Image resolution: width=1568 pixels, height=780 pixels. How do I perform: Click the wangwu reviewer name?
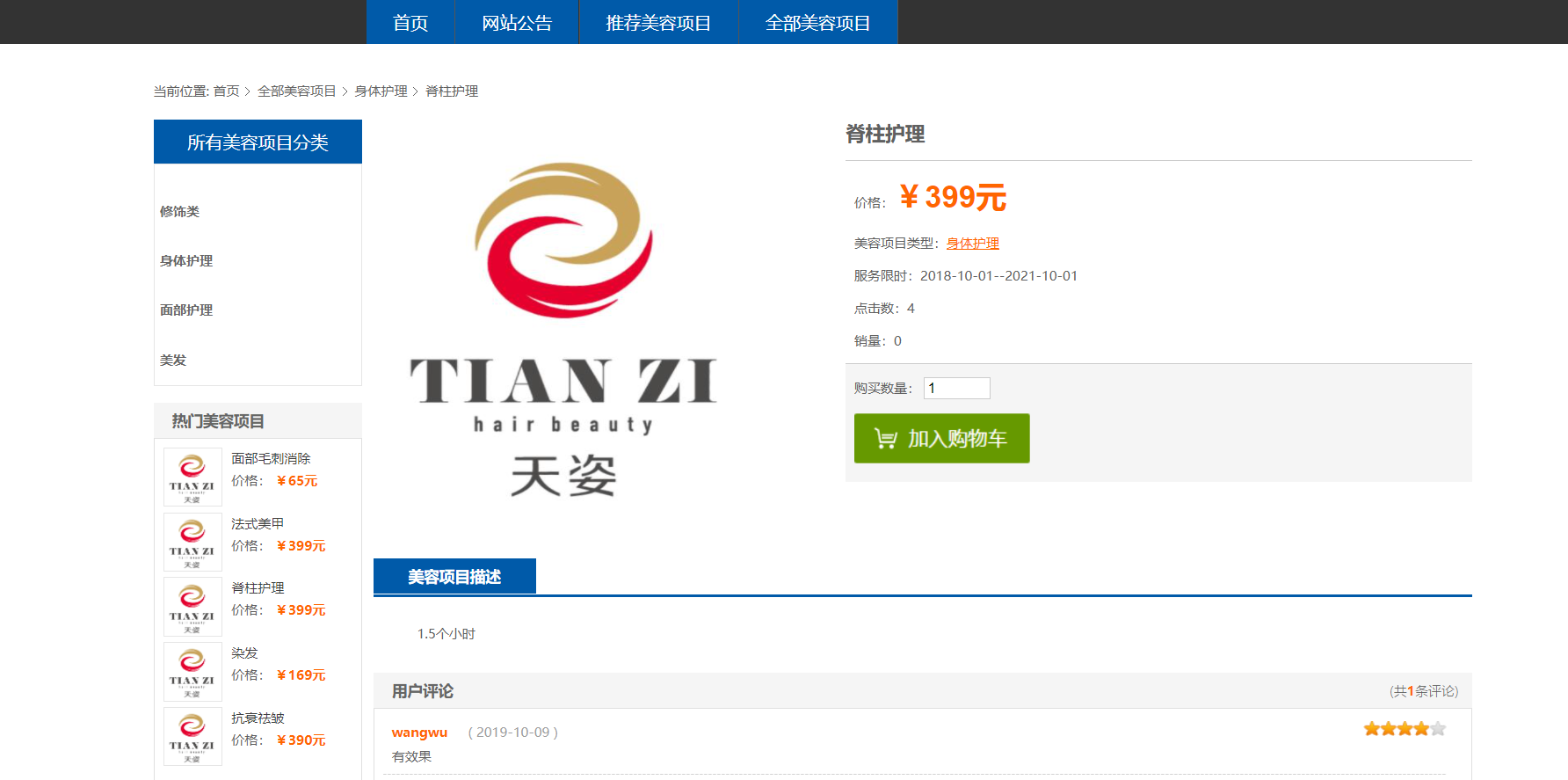[x=419, y=732]
